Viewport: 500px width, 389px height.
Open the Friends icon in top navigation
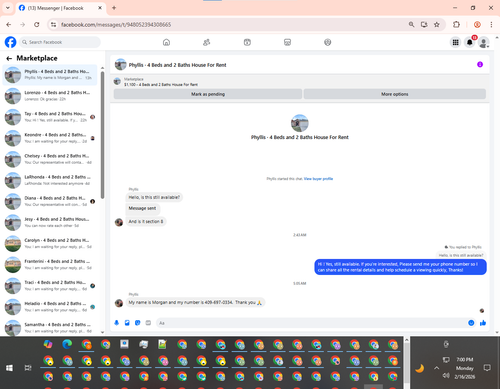207,42
